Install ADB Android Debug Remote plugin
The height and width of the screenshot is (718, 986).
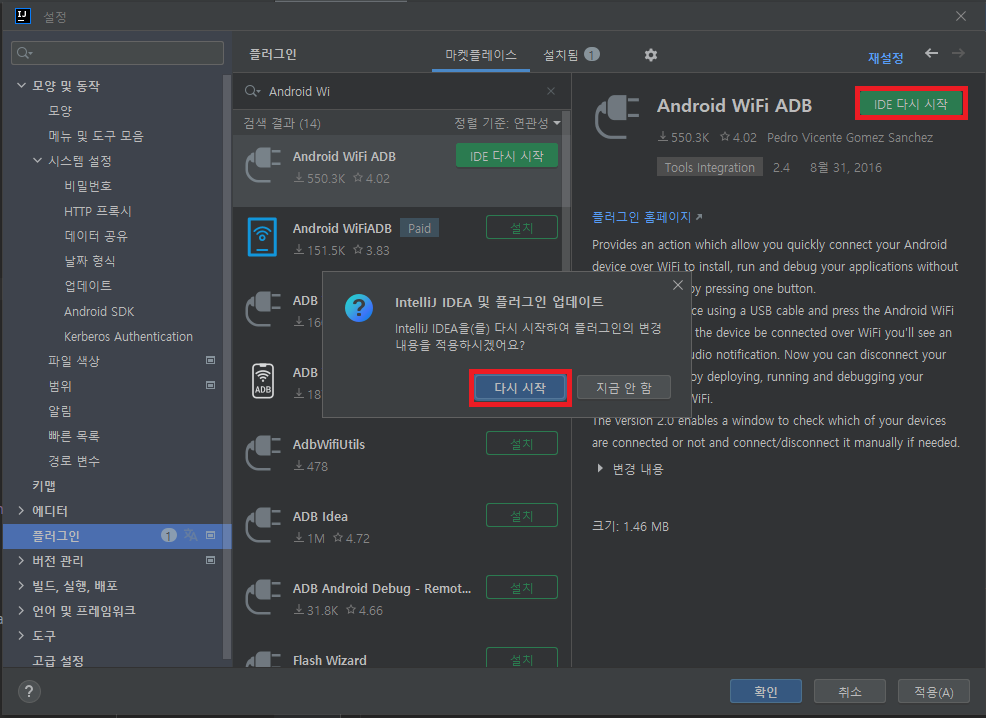point(521,588)
